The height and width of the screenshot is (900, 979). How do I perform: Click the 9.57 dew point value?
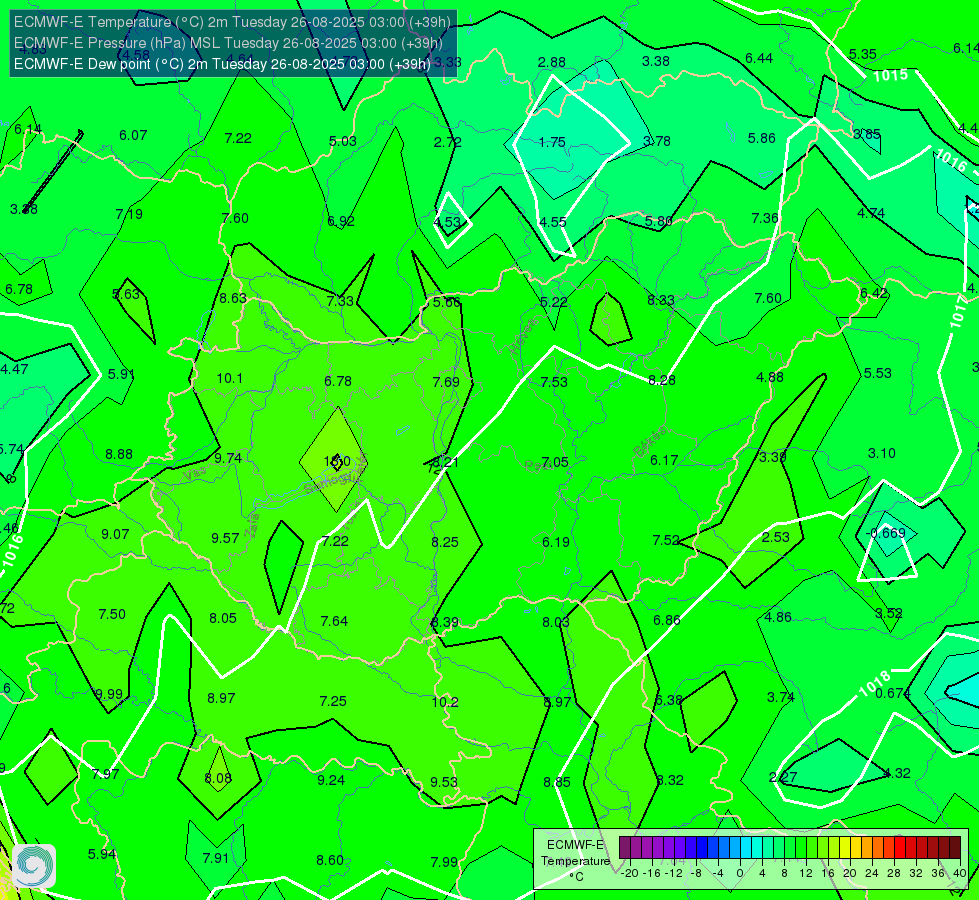[x=225, y=538]
